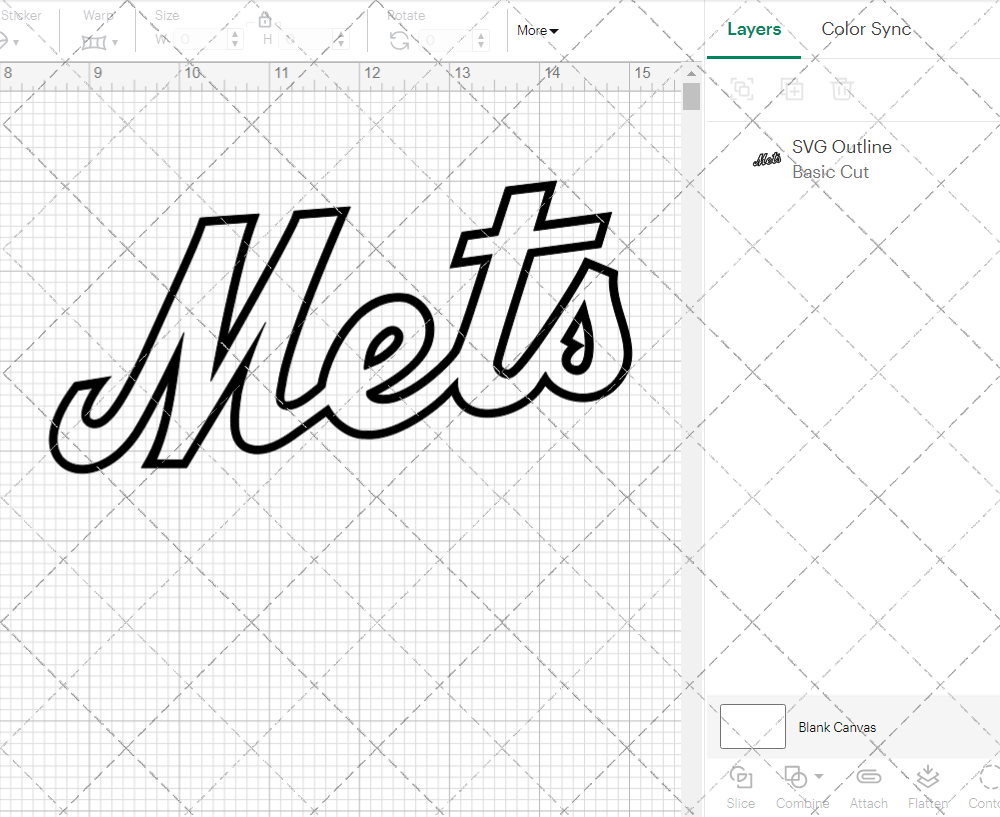The image size is (1000, 817).
Task: Click the Blank Canvas swatch
Action: point(753,726)
